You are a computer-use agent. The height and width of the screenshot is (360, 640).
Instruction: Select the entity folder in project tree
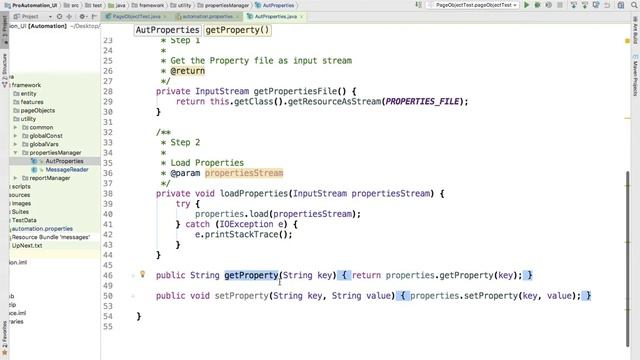(x=25, y=93)
